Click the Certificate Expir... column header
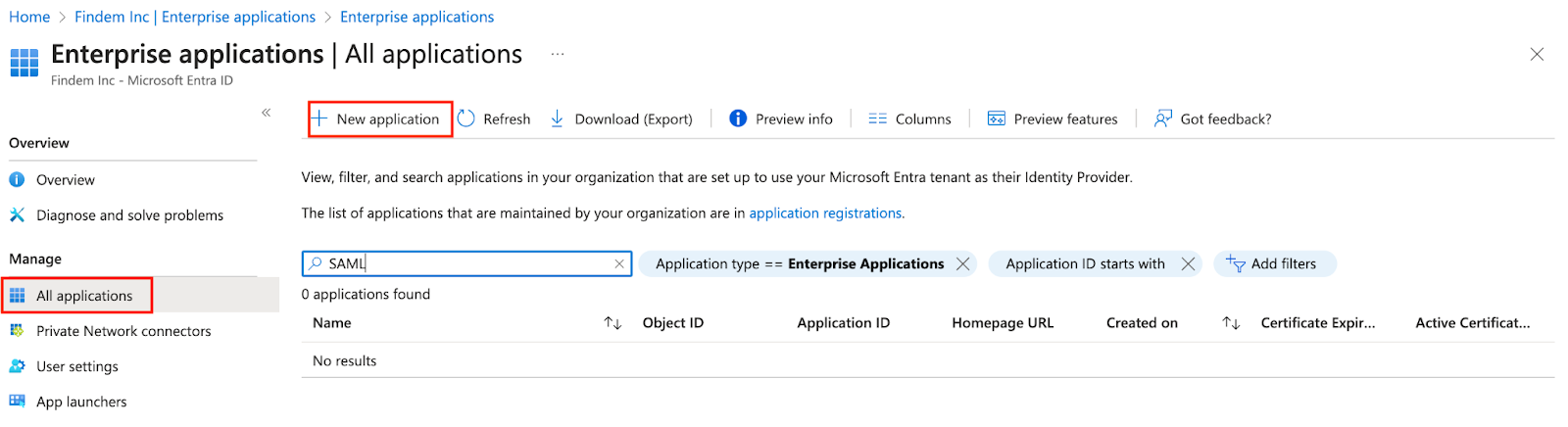Viewport: 1568px width, 427px height. pos(1318,323)
